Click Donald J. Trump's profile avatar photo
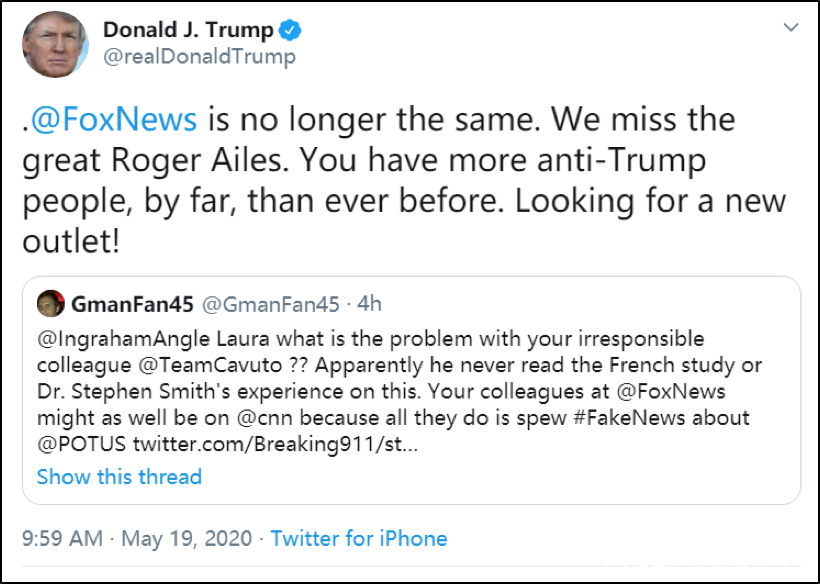The width and height of the screenshot is (820, 584). (x=56, y=44)
